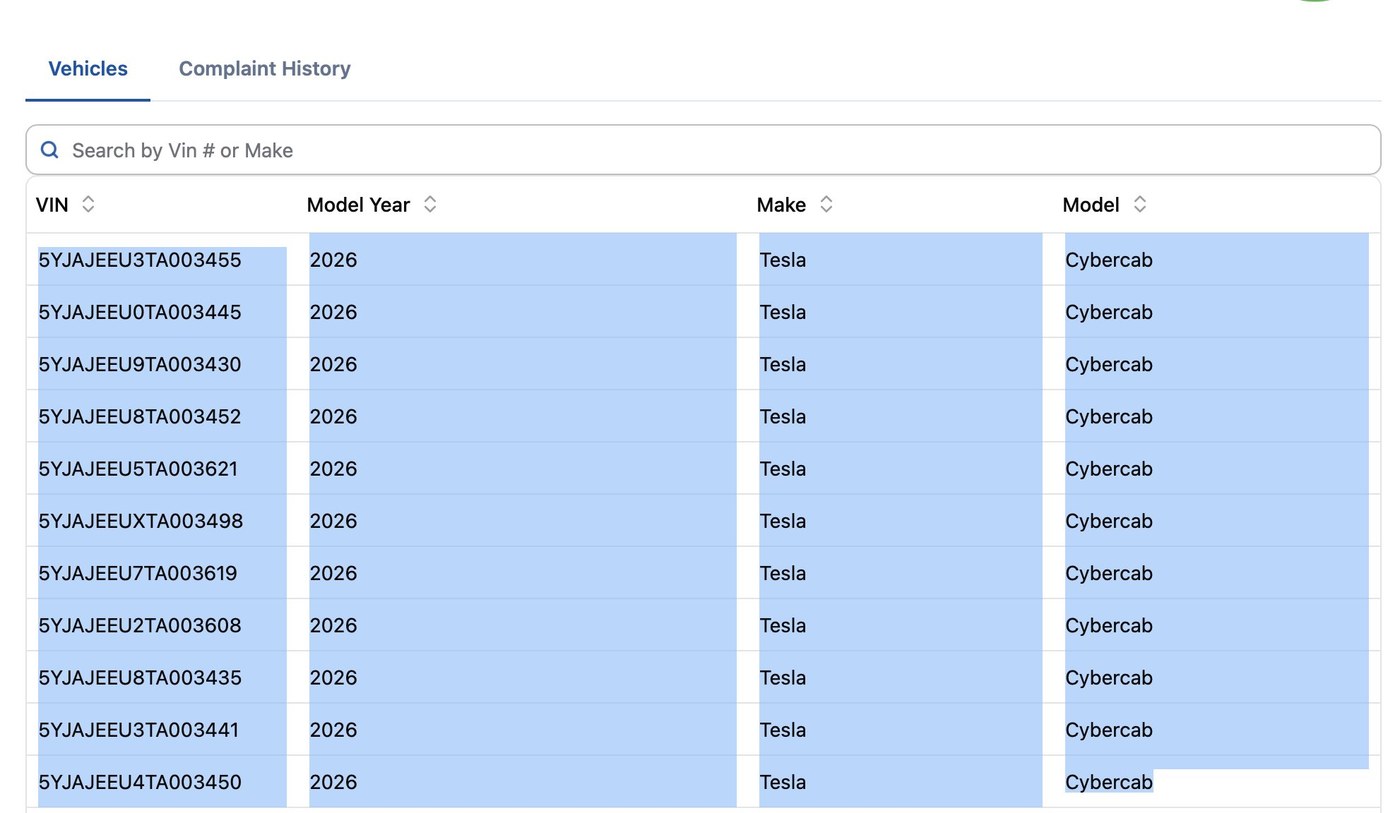
Task: Click the VIN column header label
Action: (52, 204)
